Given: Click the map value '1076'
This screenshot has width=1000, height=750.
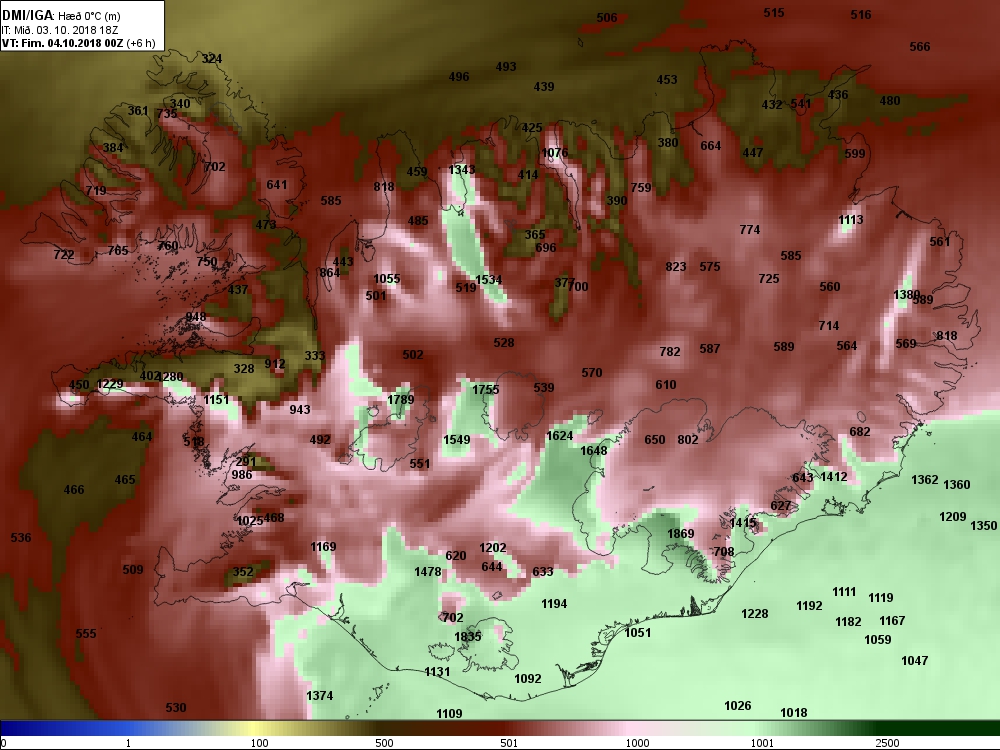Looking at the screenshot, I should (554, 152).
